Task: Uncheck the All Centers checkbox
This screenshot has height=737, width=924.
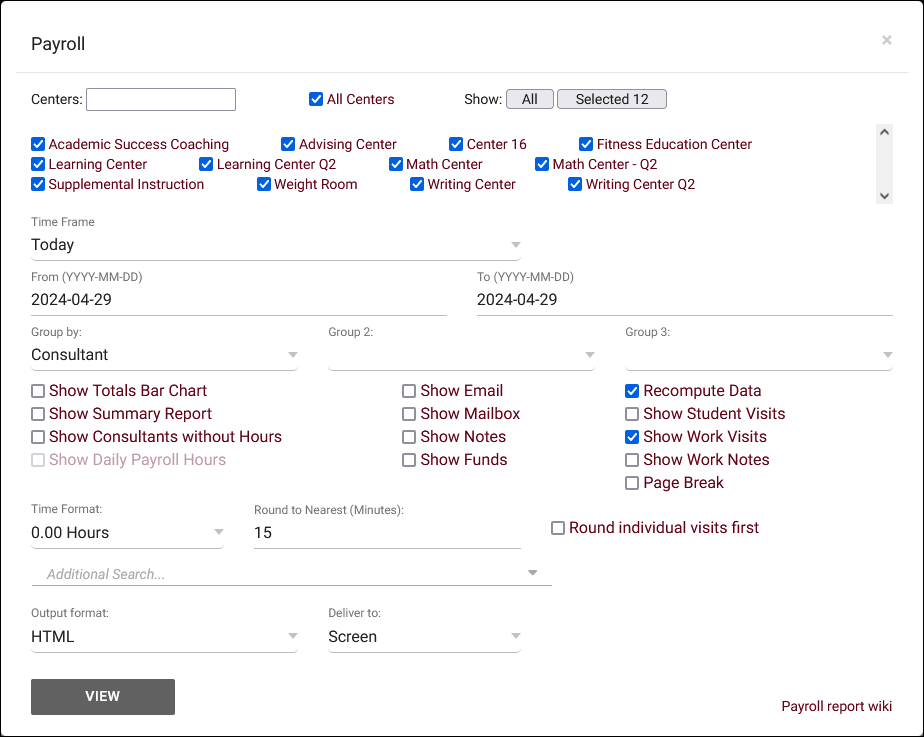Action: tap(316, 99)
